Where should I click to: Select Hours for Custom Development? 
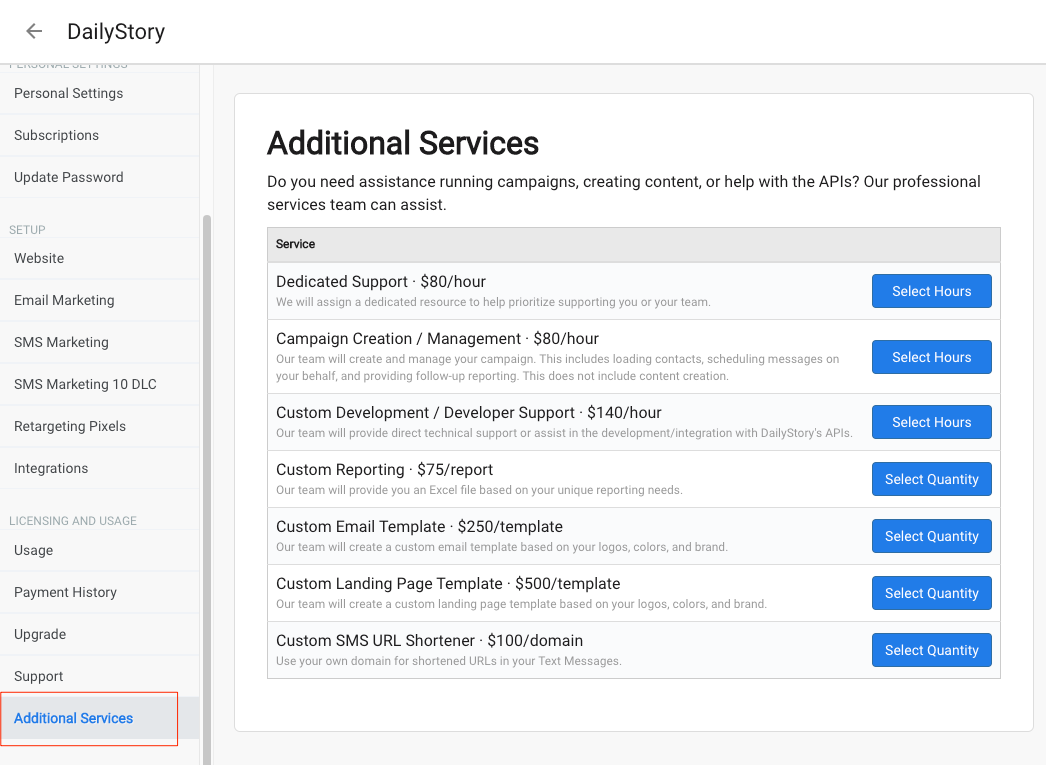pos(931,422)
